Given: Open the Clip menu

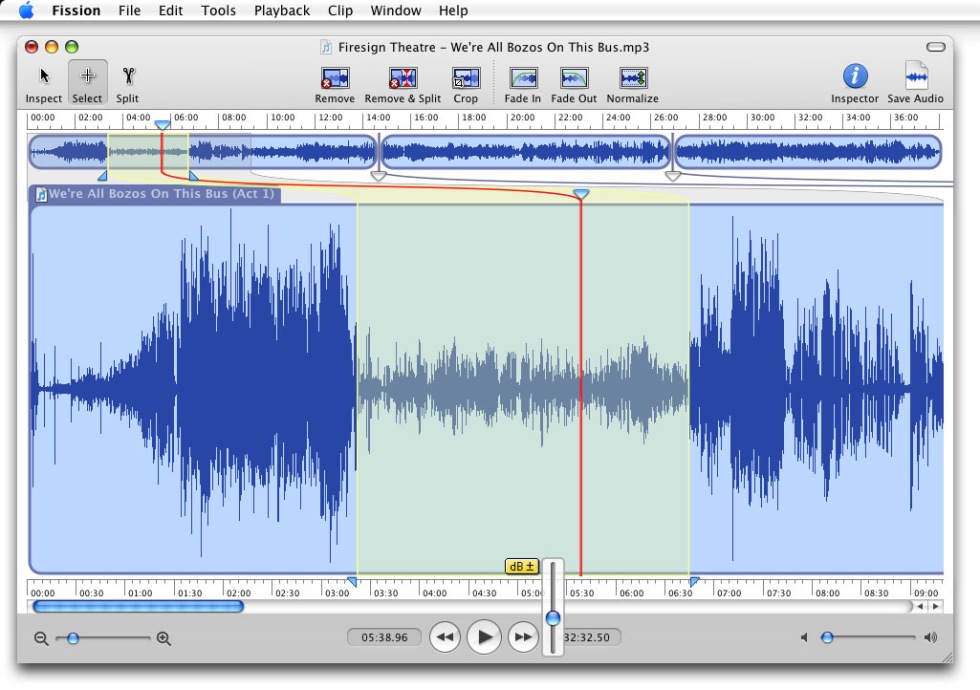Looking at the screenshot, I should 340,11.
